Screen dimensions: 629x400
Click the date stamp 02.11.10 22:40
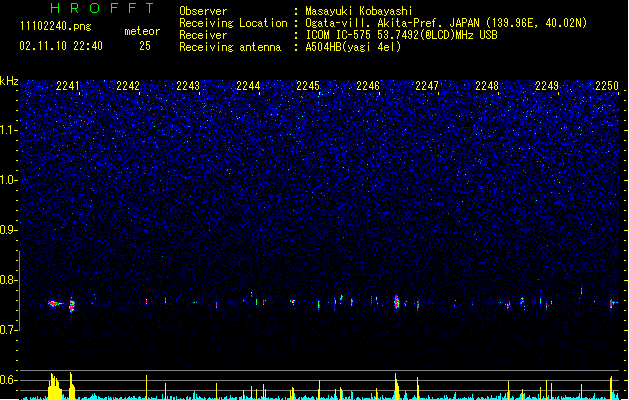click(x=61, y=46)
